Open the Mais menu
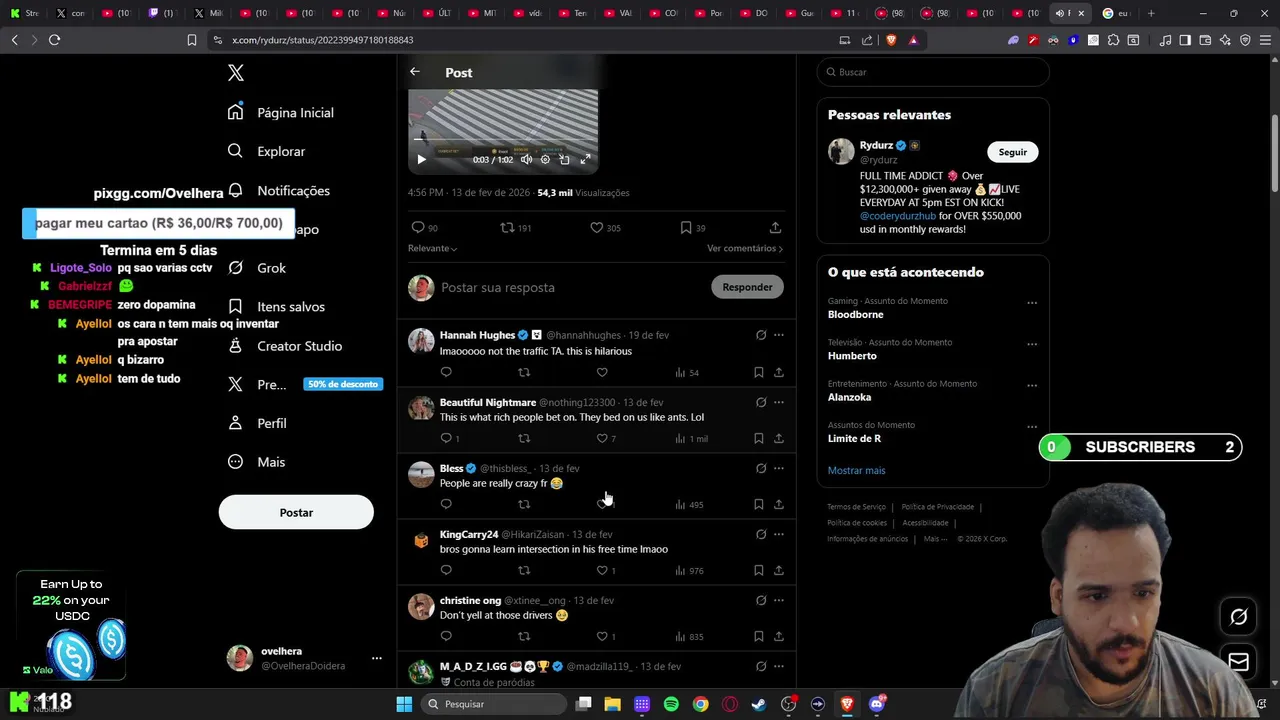 pyautogui.click(x=256, y=462)
